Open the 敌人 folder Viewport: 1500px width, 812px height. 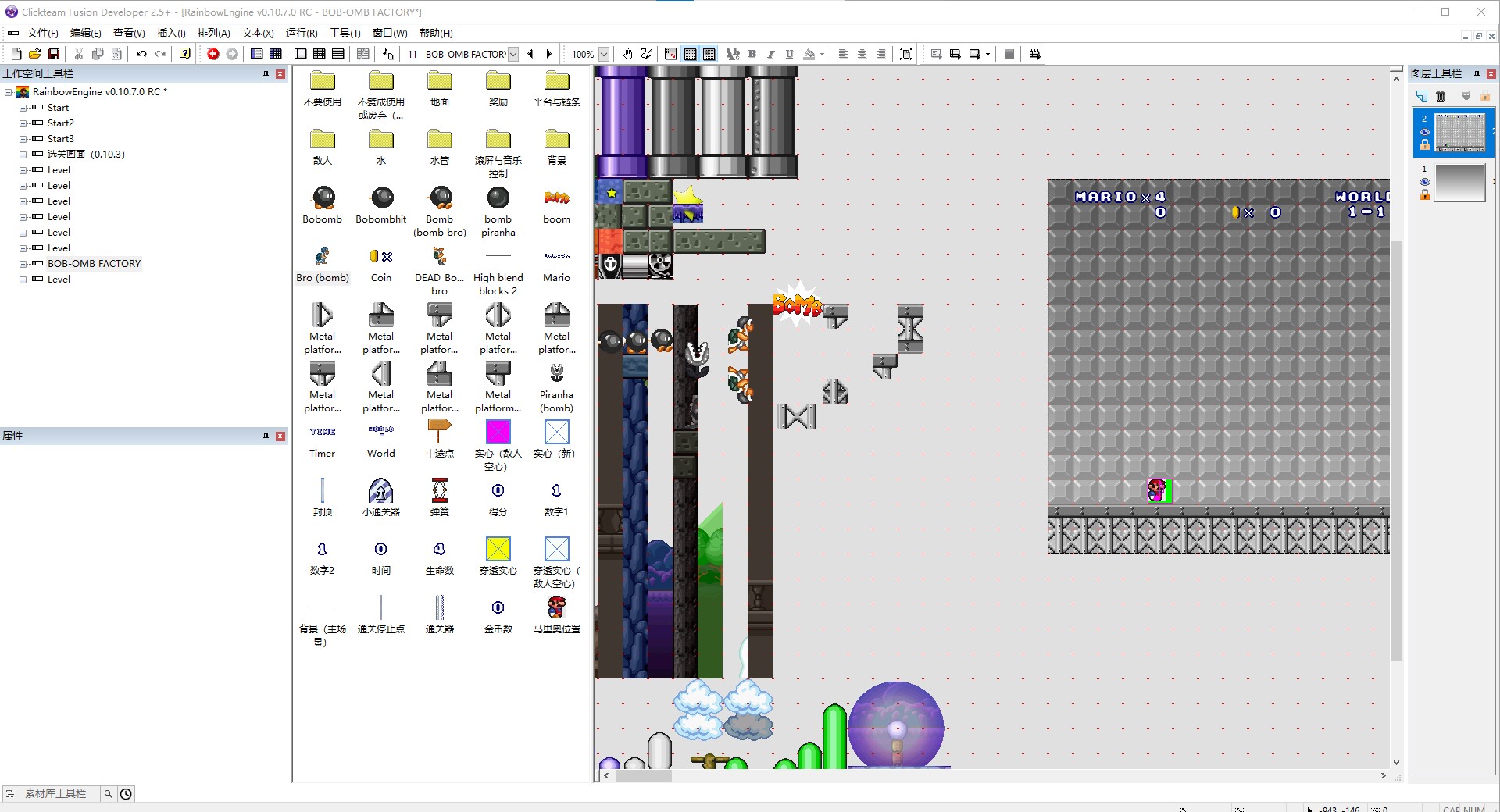click(x=323, y=147)
